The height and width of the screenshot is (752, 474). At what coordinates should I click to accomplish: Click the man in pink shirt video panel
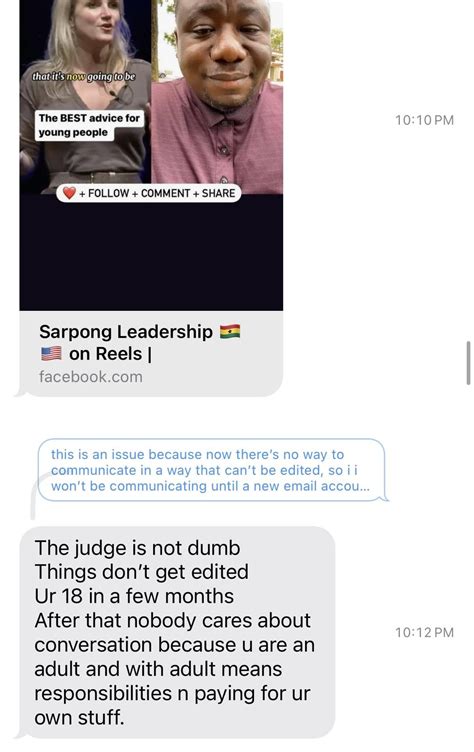(x=217, y=96)
